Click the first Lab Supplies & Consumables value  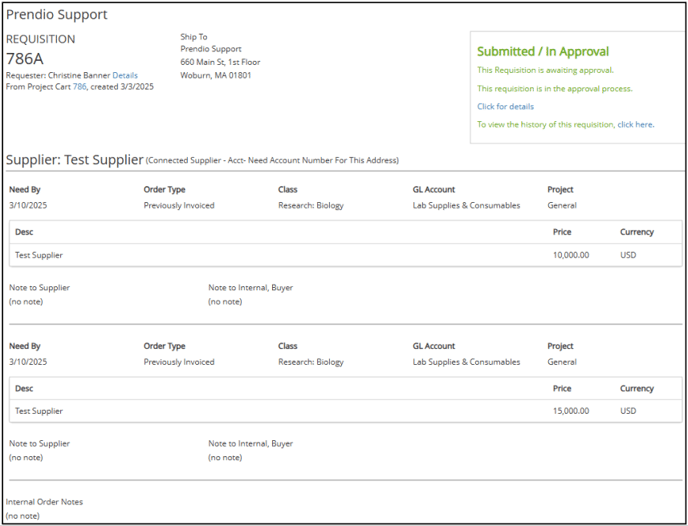pos(466,205)
